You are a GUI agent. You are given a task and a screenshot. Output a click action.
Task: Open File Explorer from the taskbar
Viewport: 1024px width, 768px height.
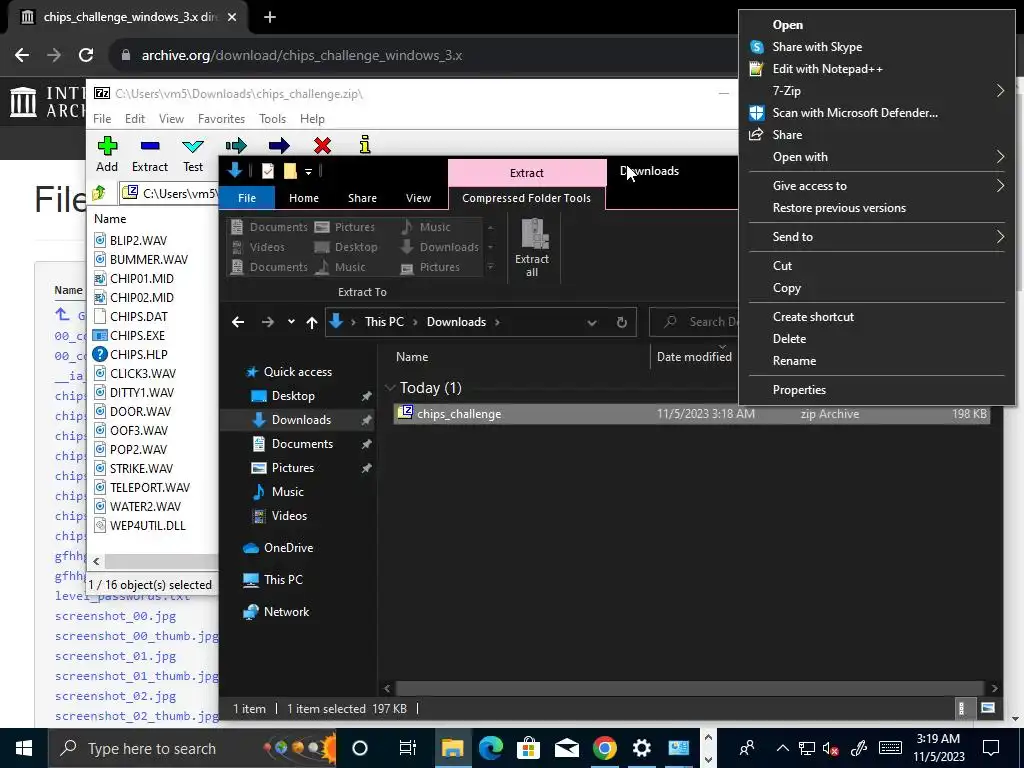coord(452,748)
